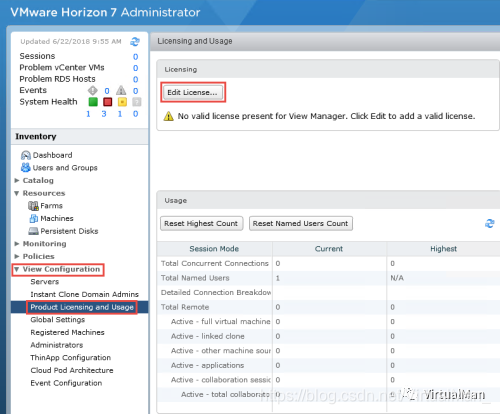This screenshot has height=414, width=500.
Task: Collapse the Resources tree section
Action: point(17,193)
